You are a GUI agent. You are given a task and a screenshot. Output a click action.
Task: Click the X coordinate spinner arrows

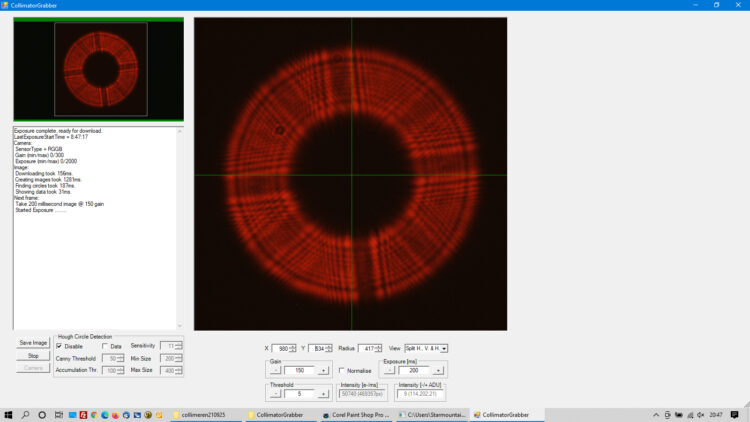click(293, 348)
